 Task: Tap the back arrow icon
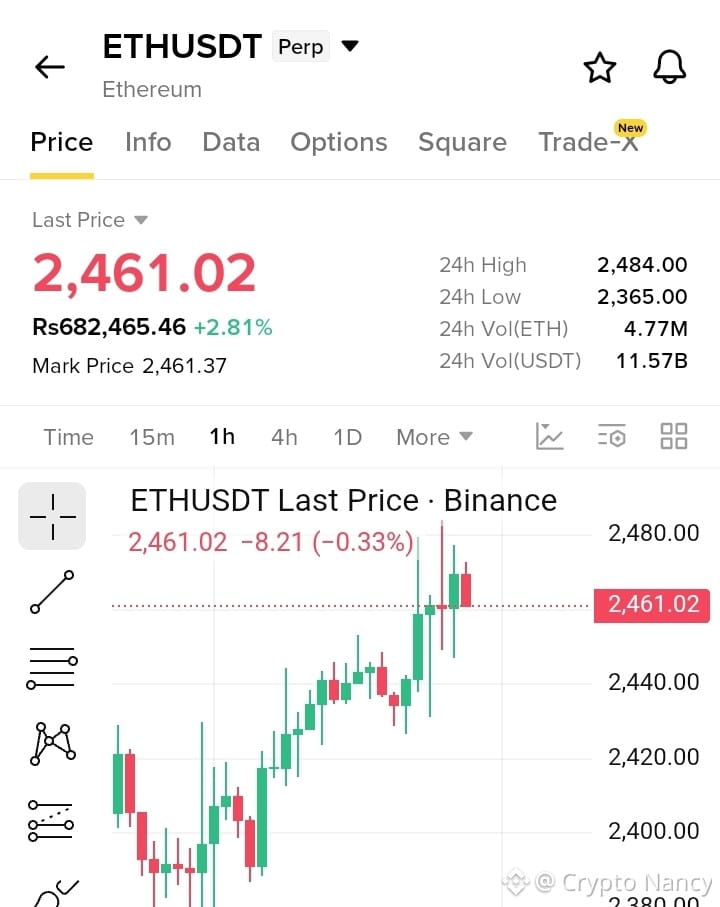click(50, 67)
